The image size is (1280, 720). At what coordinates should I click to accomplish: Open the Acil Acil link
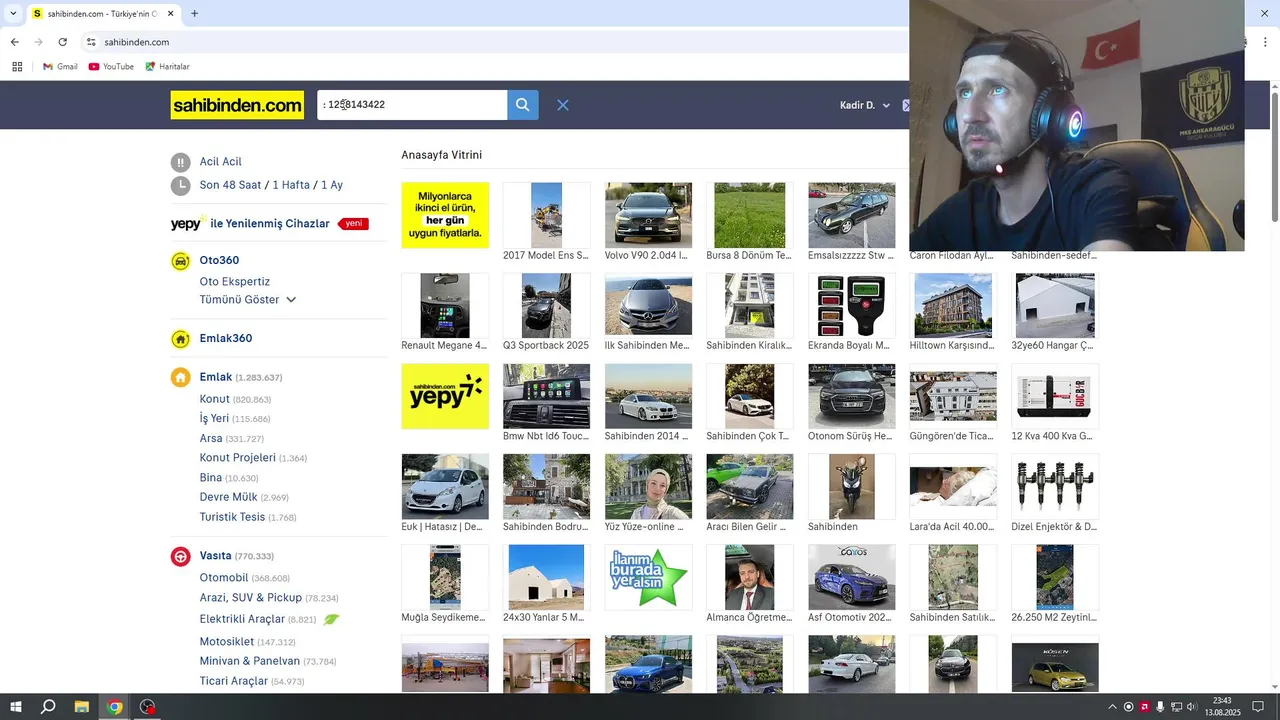[x=220, y=162]
